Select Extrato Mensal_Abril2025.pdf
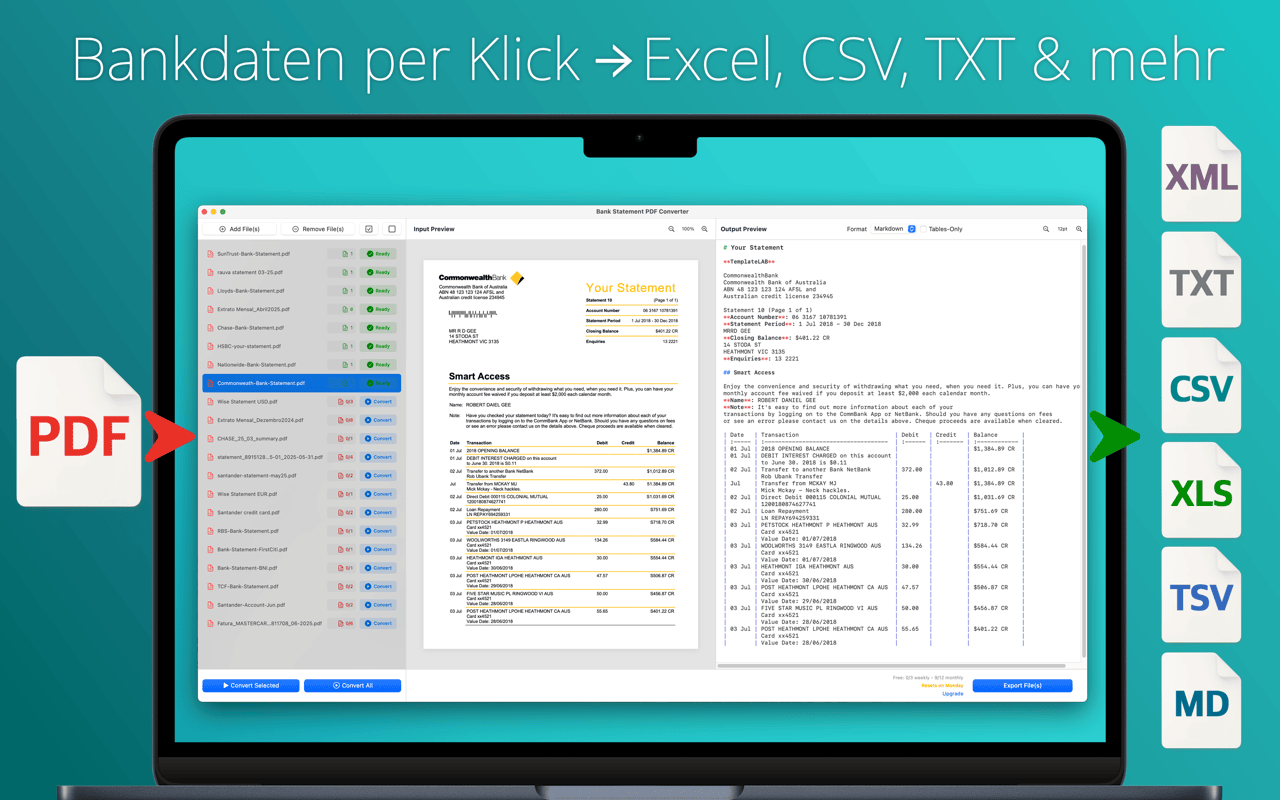The height and width of the screenshot is (800, 1280). click(x=302, y=309)
